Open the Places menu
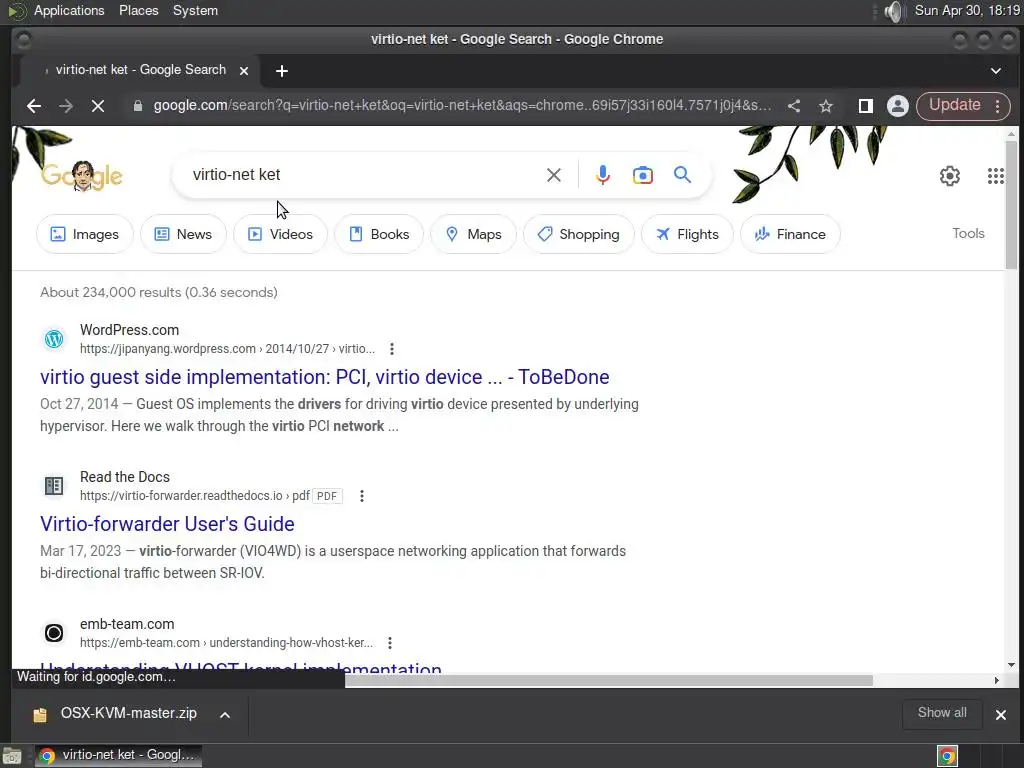The height and width of the screenshot is (768, 1024). (x=138, y=10)
